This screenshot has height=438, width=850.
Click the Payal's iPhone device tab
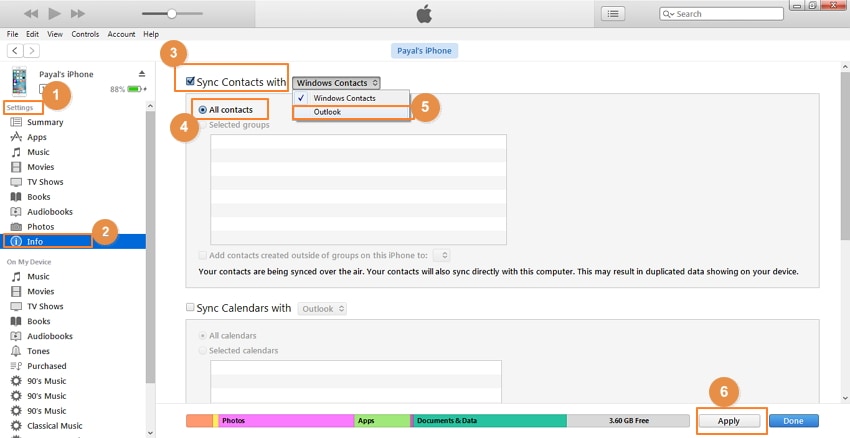click(x=424, y=50)
